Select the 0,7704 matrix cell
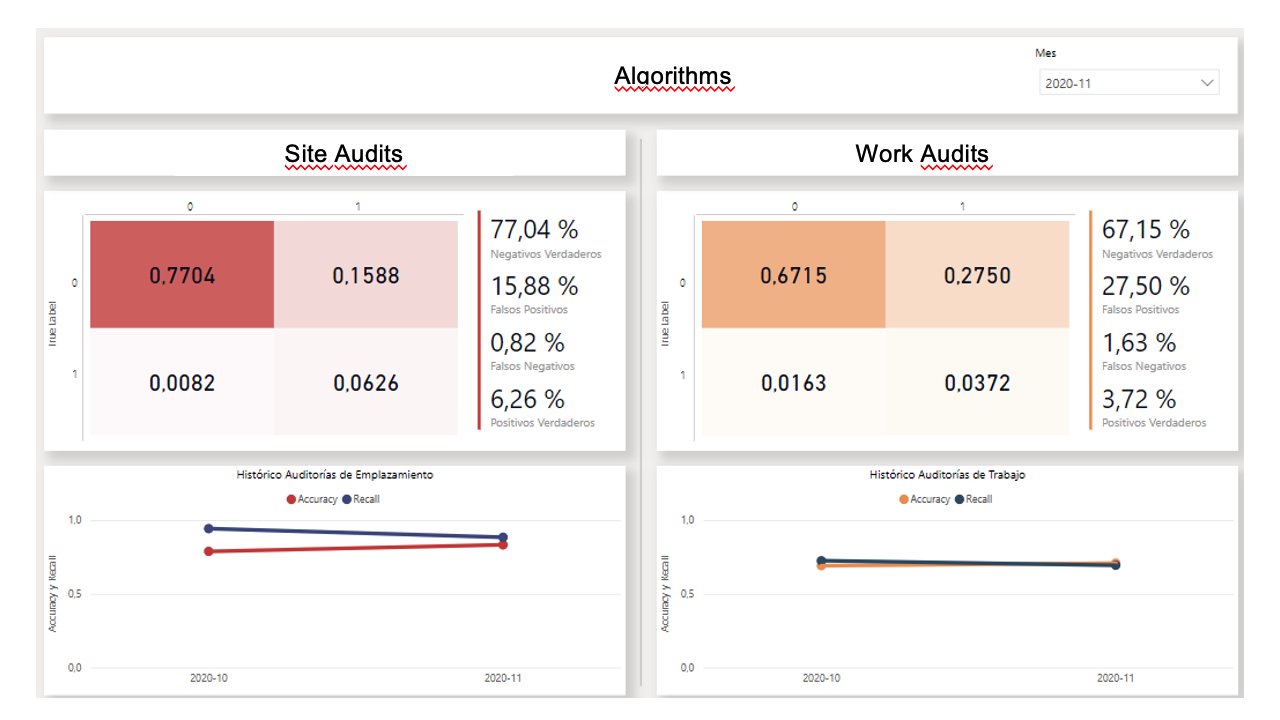The image size is (1280, 720). pyautogui.click(x=182, y=275)
